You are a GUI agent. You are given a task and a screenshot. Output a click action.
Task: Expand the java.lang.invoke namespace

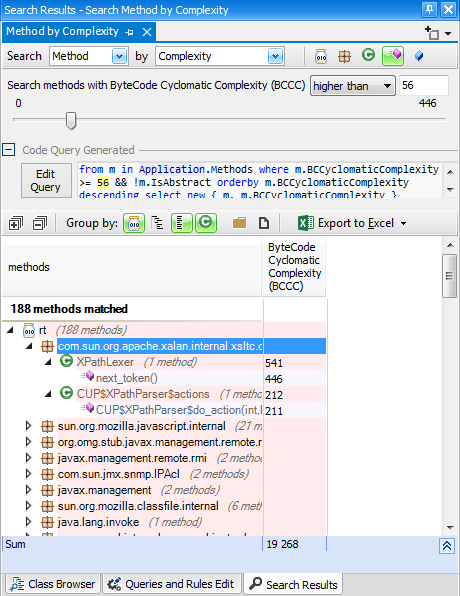[29, 522]
